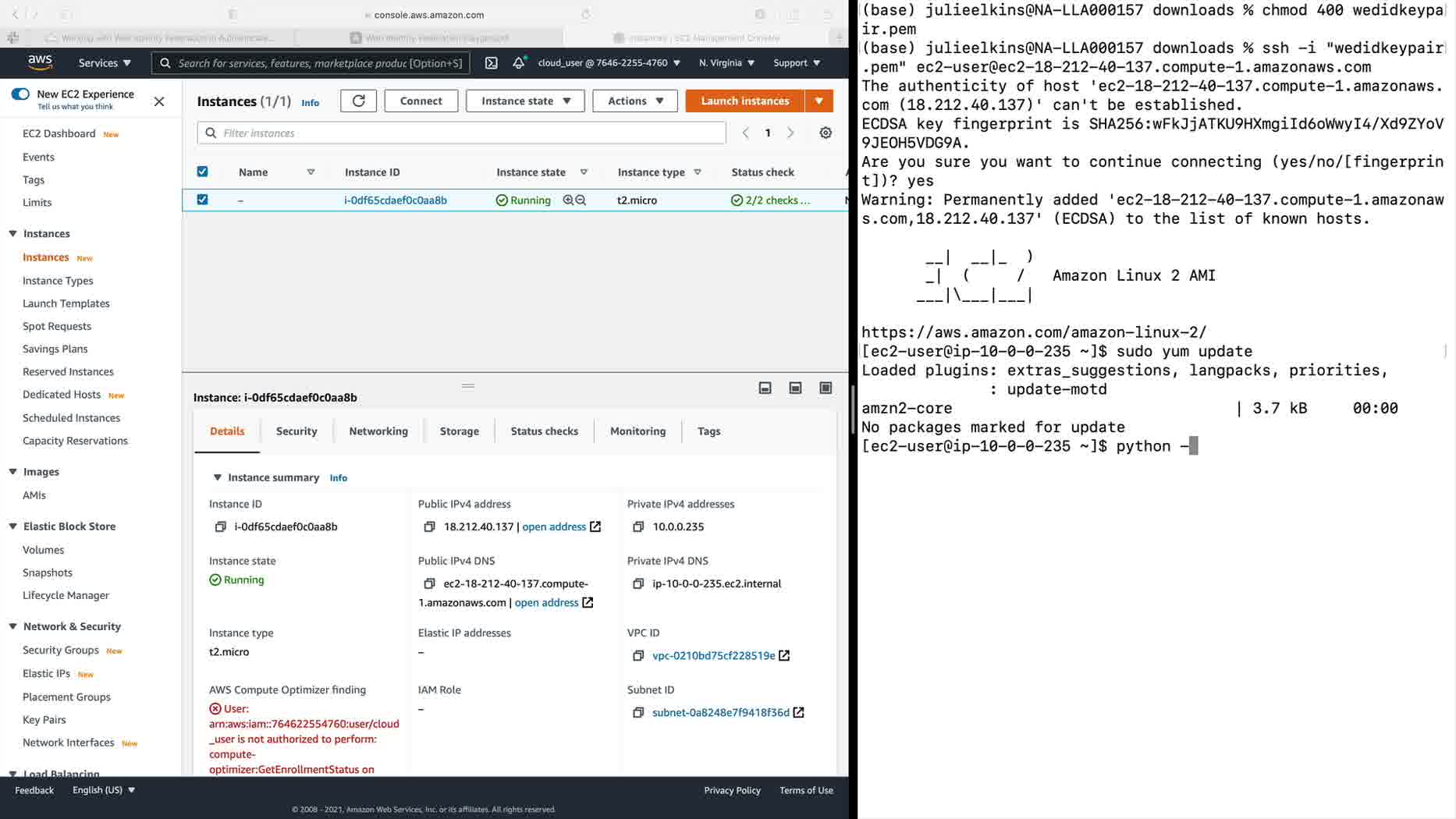1456x819 pixels.
Task: Open EC2 Dashboard in sidebar
Action: pyautogui.click(x=59, y=133)
